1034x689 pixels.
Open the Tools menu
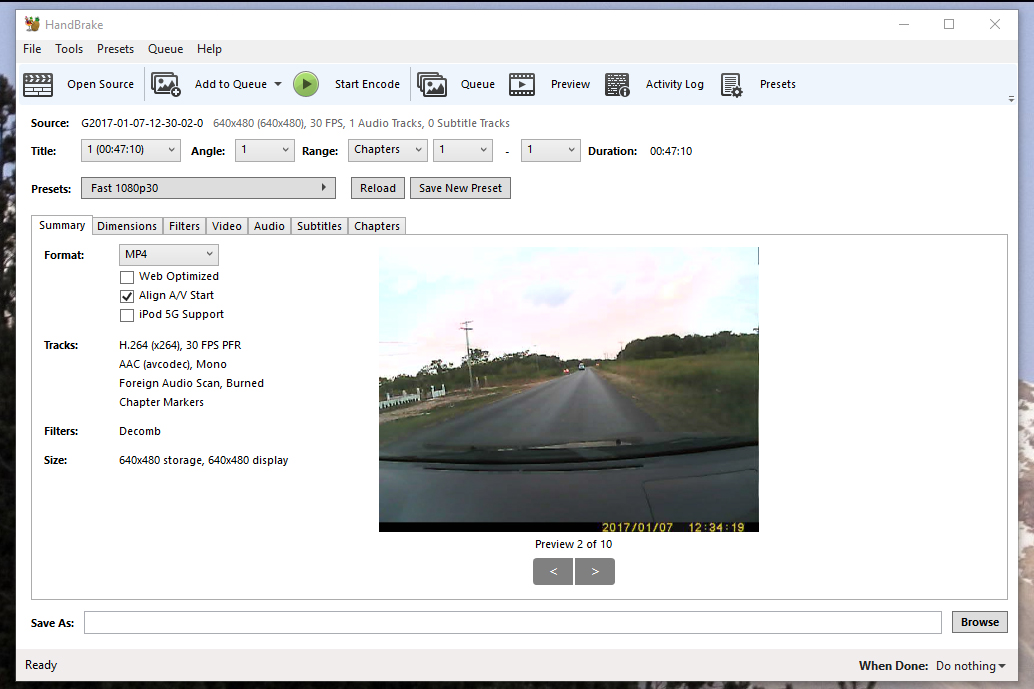pyautogui.click(x=69, y=49)
